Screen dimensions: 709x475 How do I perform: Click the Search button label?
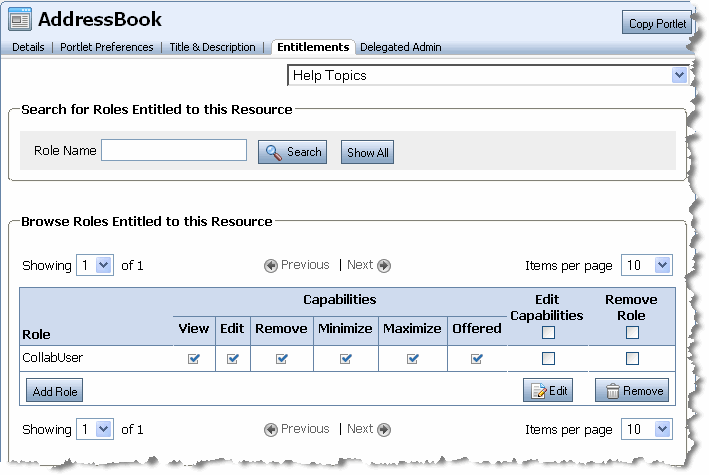pos(304,152)
